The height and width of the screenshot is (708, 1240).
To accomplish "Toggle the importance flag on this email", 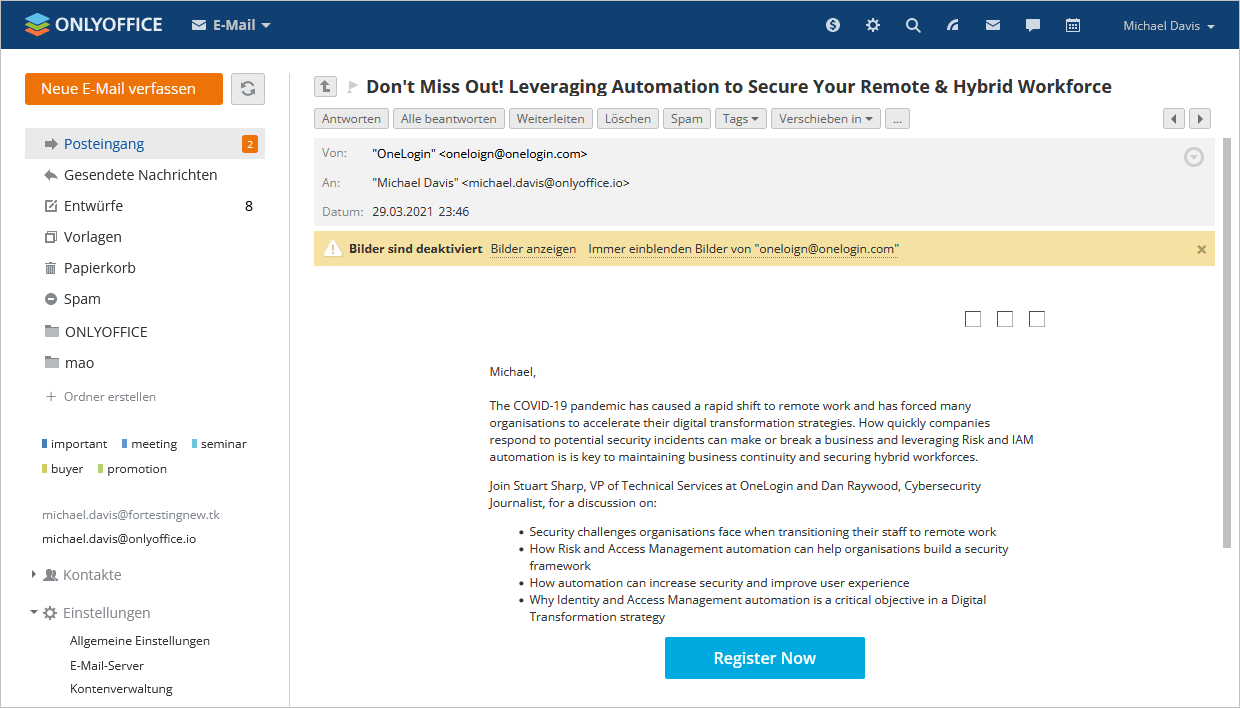I will click(x=352, y=87).
